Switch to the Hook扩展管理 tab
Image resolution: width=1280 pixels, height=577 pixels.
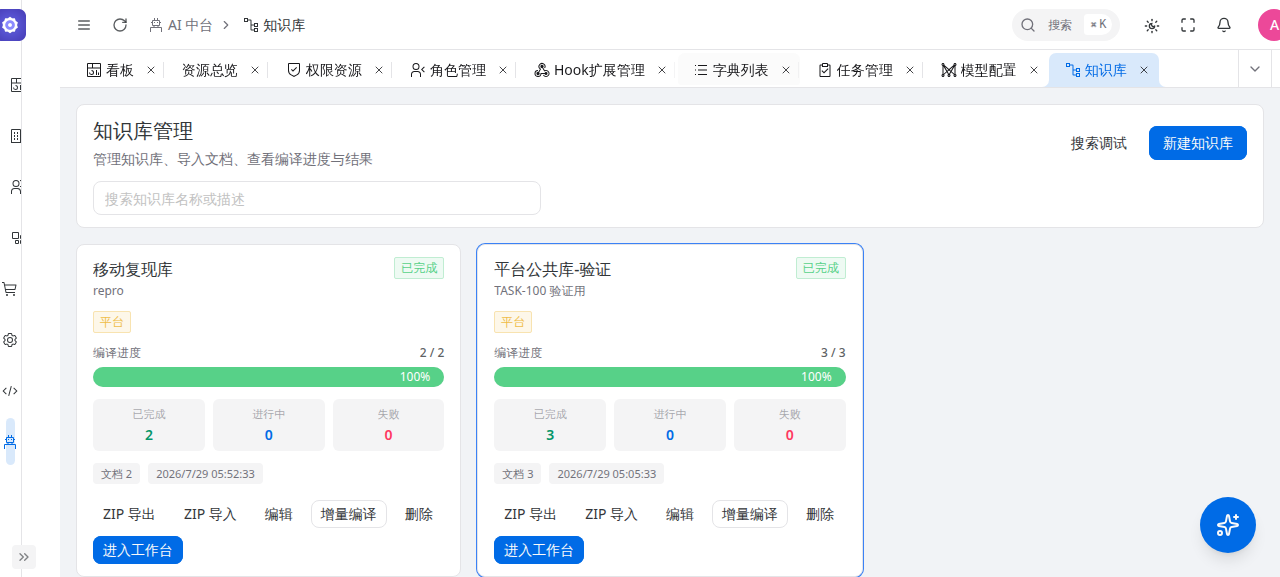[589, 70]
